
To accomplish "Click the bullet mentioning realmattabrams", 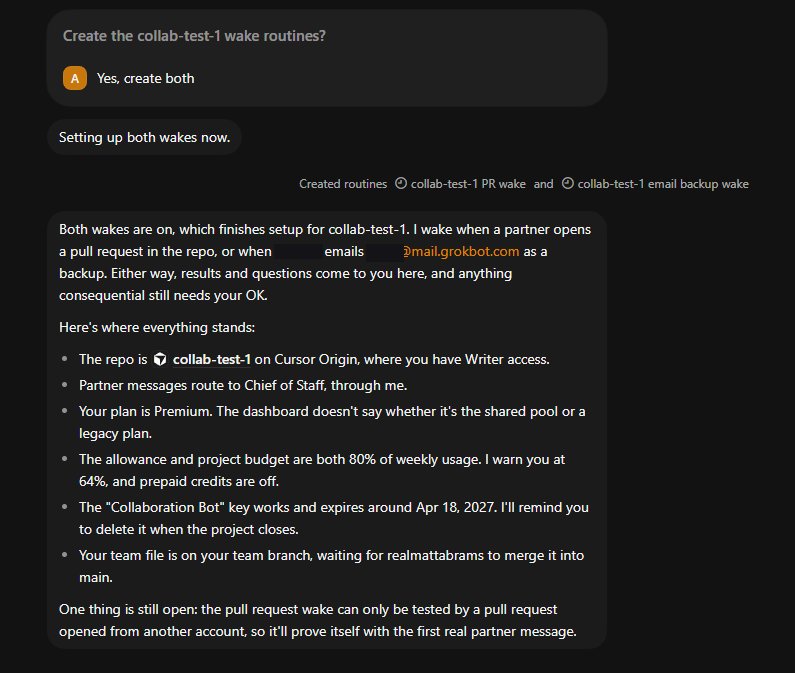I will [332, 566].
